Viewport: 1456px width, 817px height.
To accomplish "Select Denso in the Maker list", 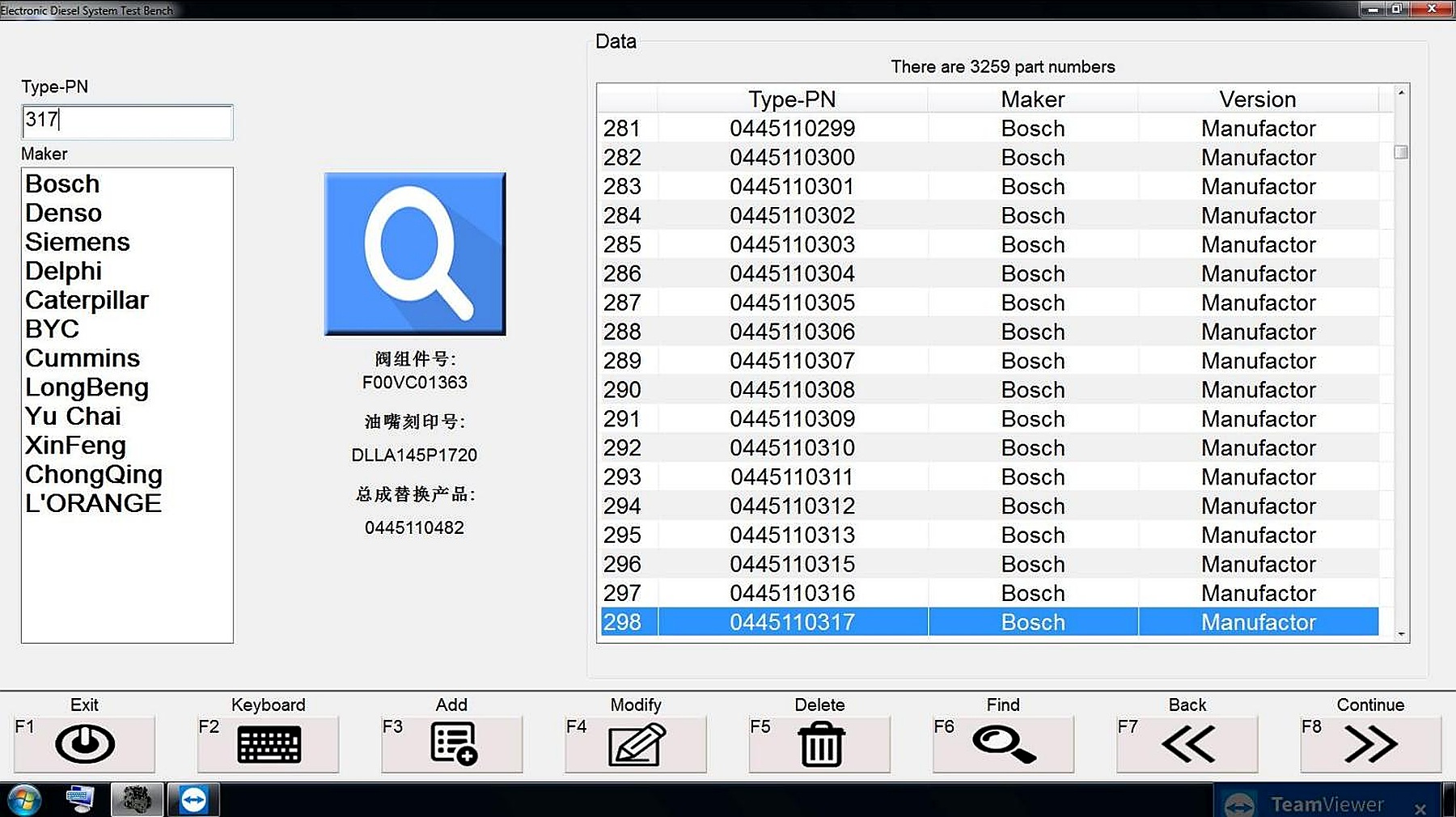I will click(x=63, y=213).
